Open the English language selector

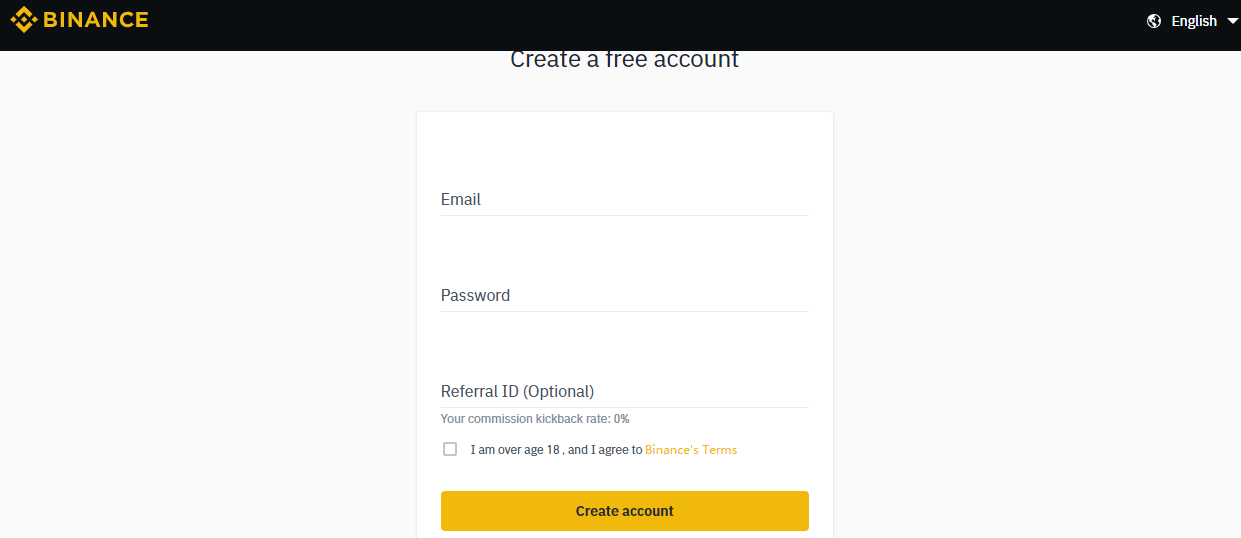[1194, 21]
